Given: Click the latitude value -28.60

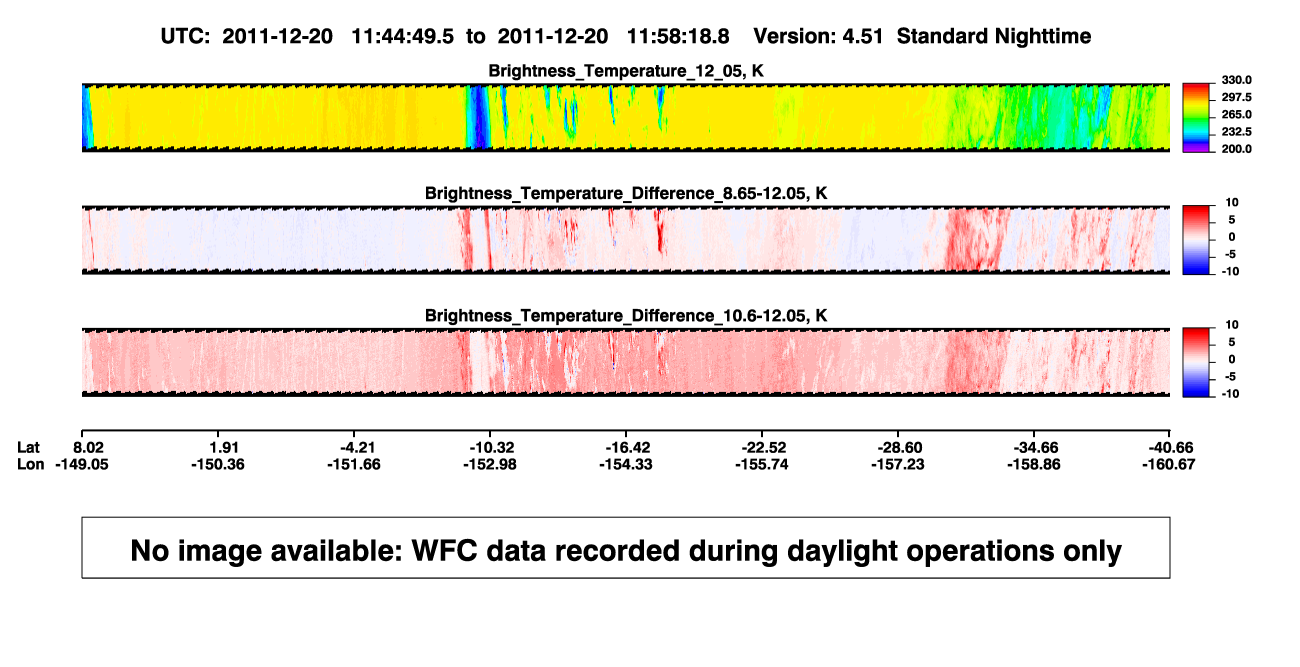Looking at the screenshot, I should [898, 447].
